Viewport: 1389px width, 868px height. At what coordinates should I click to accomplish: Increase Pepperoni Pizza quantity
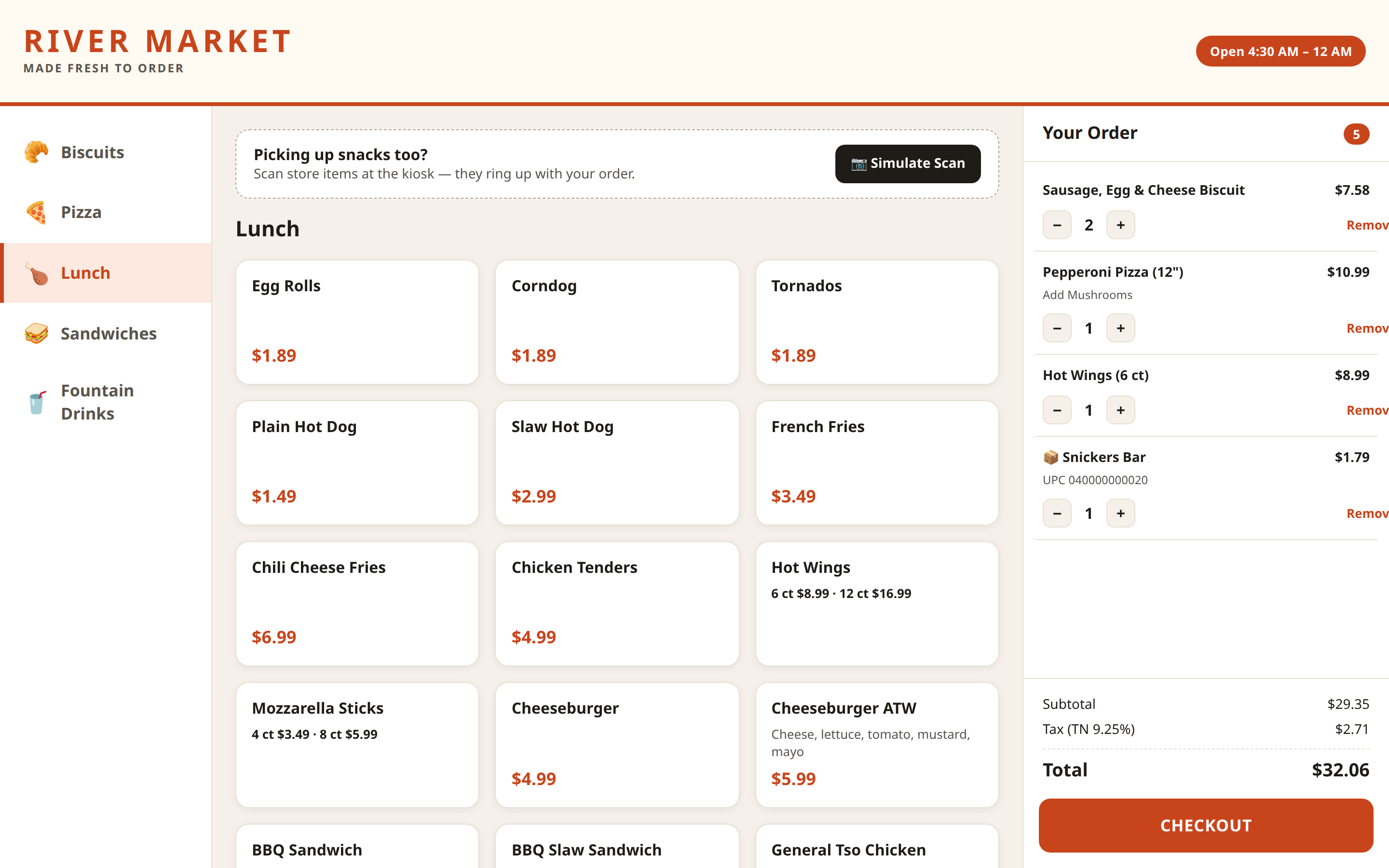point(1120,328)
